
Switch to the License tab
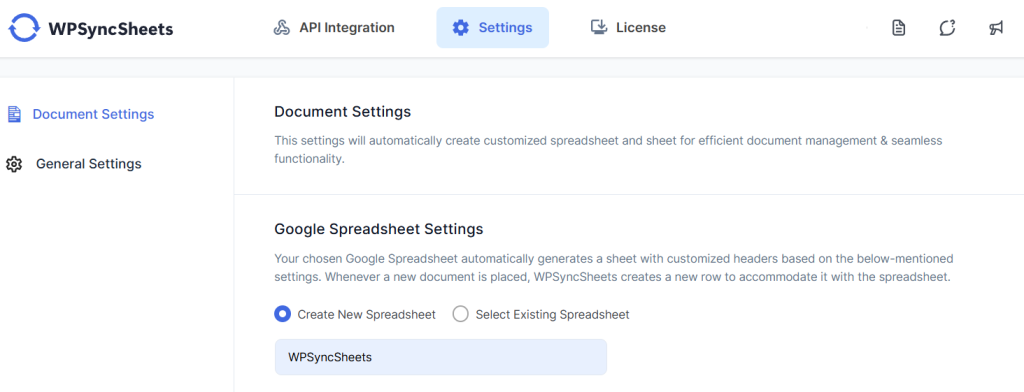[x=628, y=28]
